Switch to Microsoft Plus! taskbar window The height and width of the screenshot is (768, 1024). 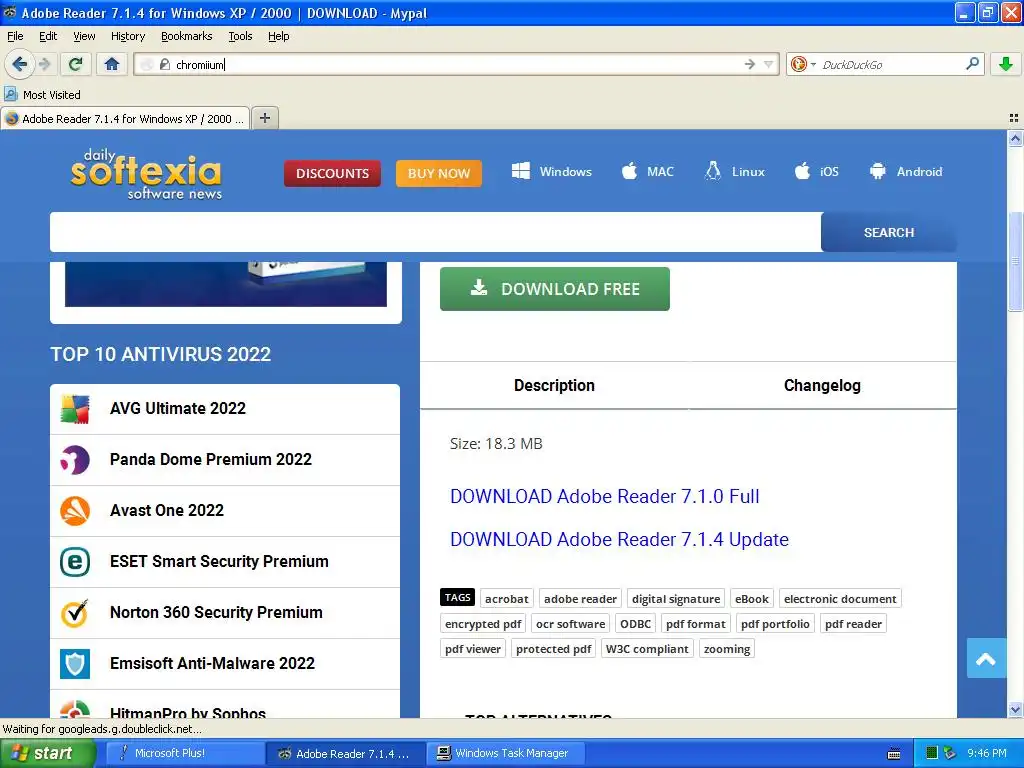coord(184,753)
